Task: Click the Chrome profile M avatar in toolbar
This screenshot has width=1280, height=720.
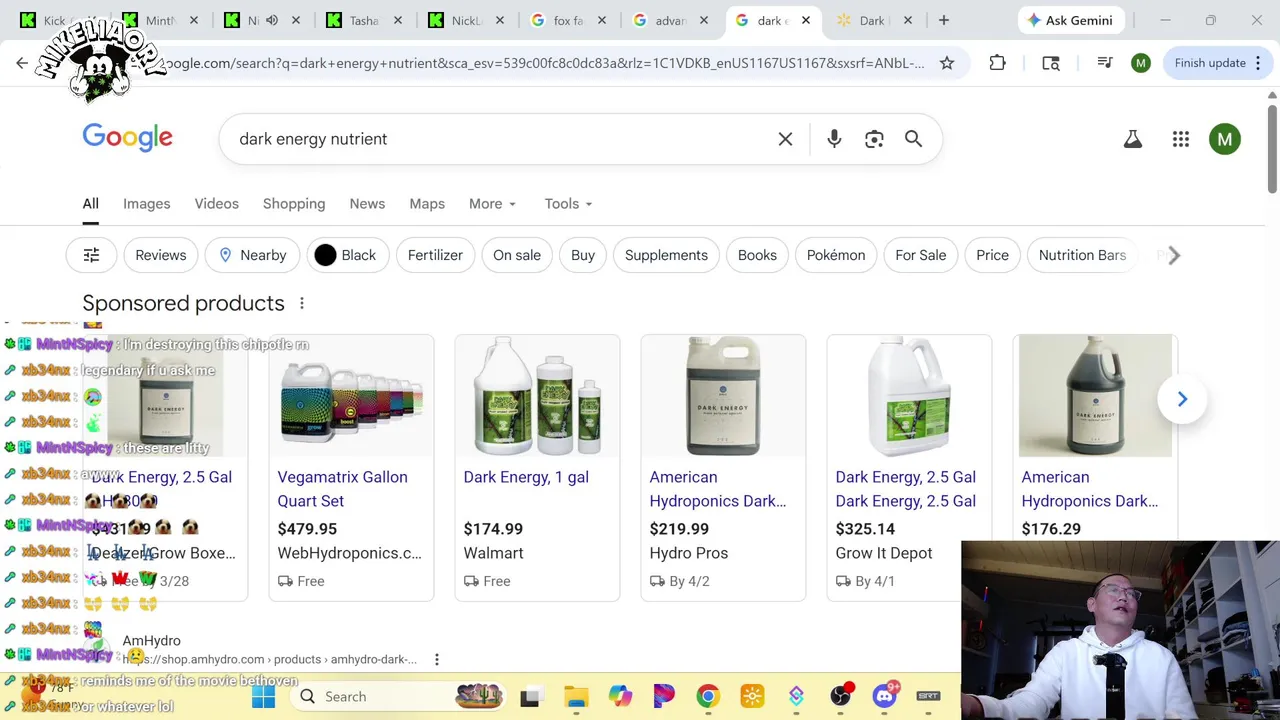Action: tap(1141, 63)
